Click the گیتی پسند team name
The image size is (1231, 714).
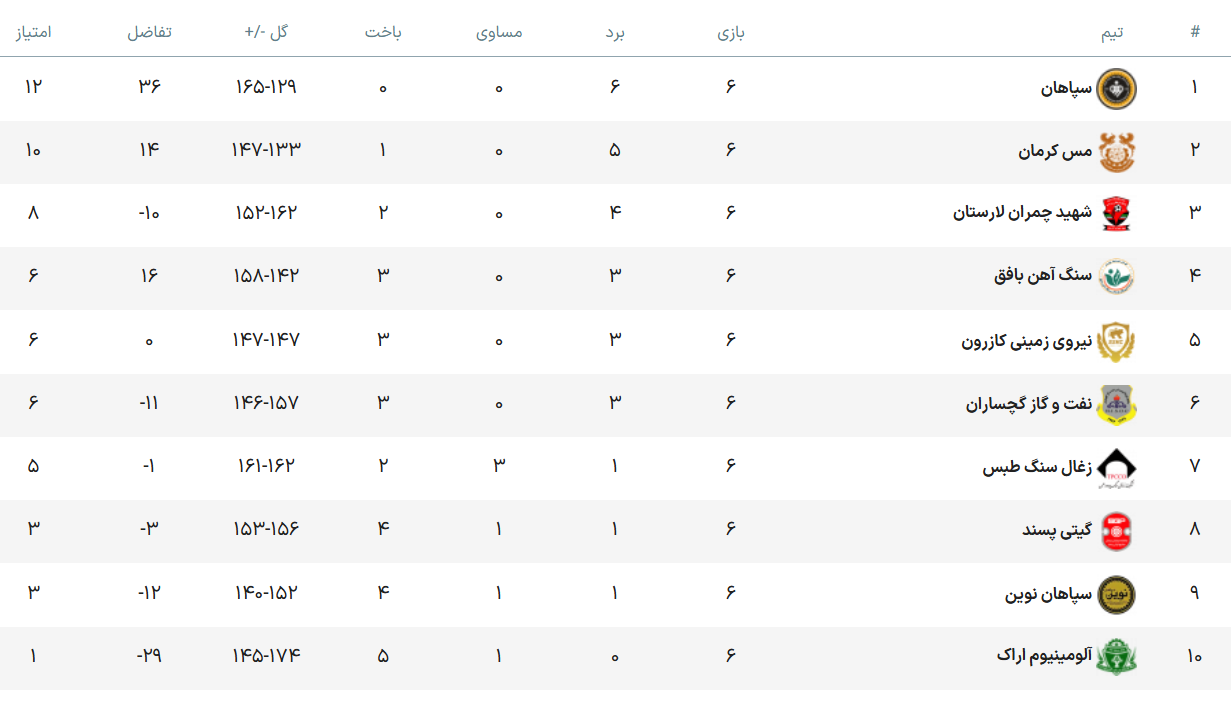[1057, 530]
